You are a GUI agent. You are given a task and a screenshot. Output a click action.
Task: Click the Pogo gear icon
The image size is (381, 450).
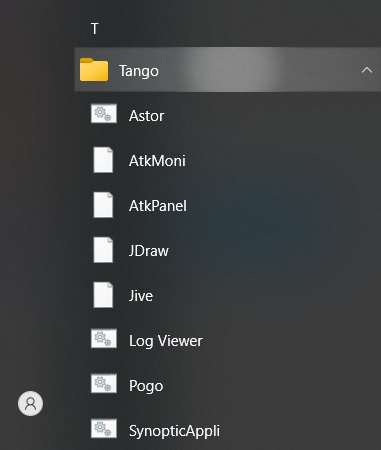coord(104,384)
